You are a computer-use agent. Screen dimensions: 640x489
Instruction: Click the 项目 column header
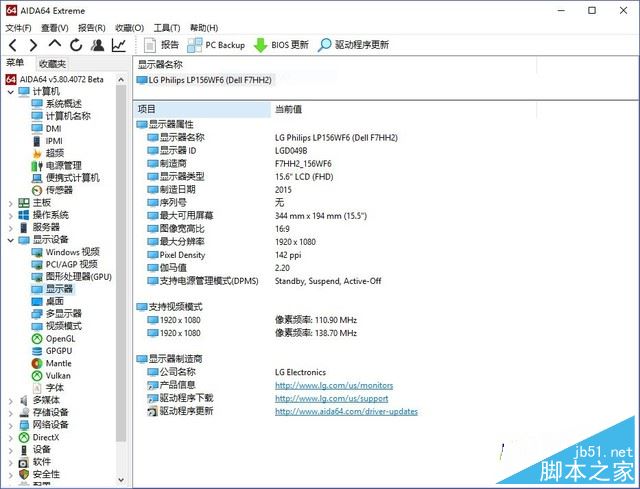tap(202, 109)
